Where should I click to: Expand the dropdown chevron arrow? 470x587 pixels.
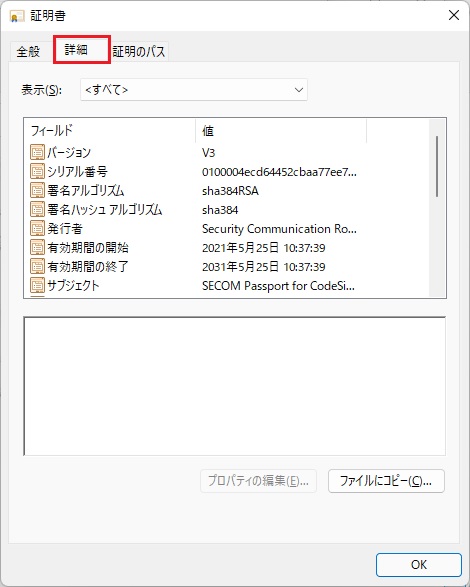coord(298,90)
